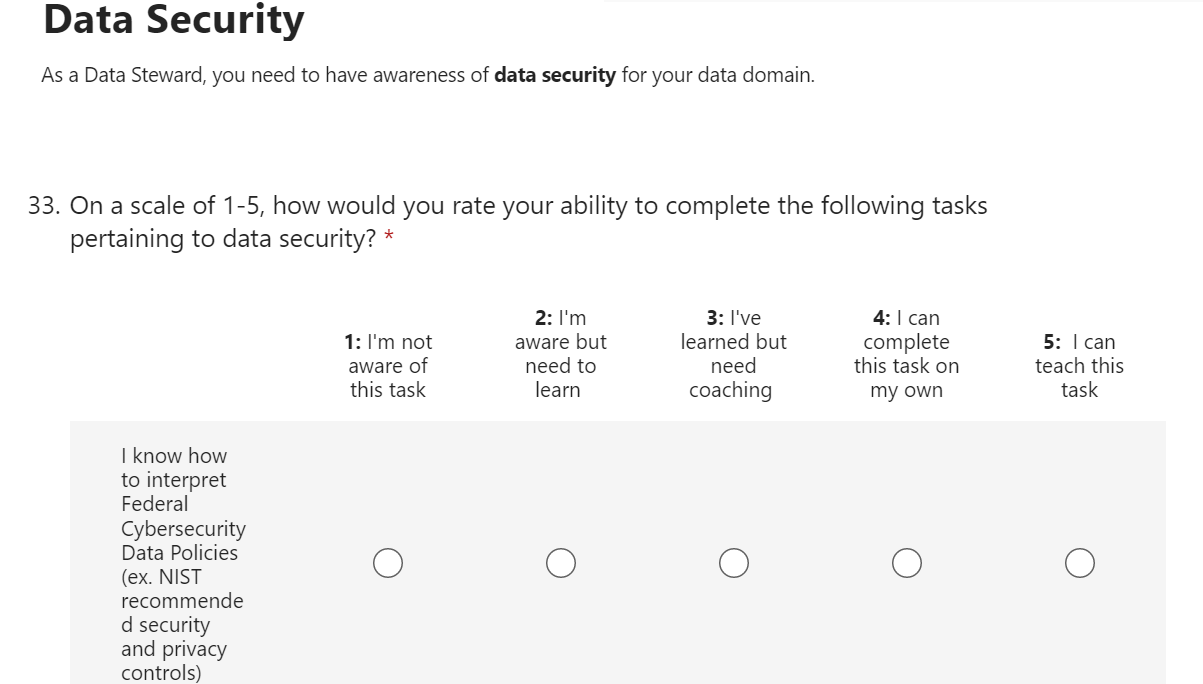Click the "3: I've learned but need coaching" header
The width and height of the screenshot is (1203, 684).
click(x=733, y=354)
